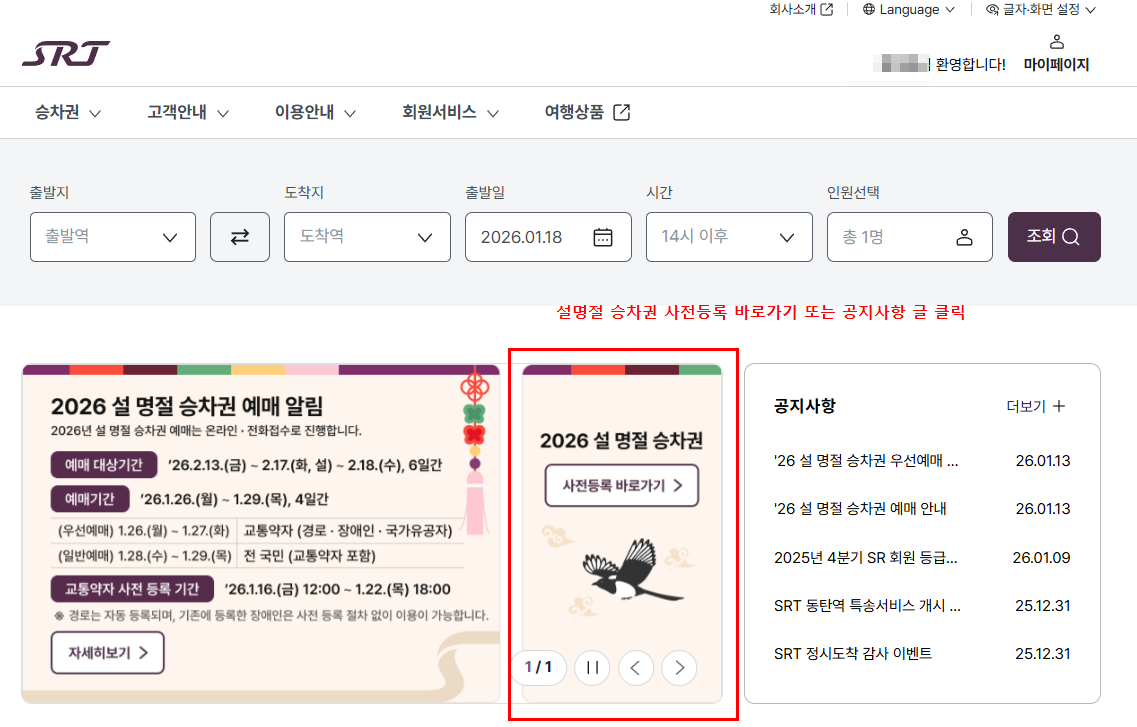Click the 조회 search button
The width and height of the screenshot is (1137, 727).
[x=1054, y=237]
